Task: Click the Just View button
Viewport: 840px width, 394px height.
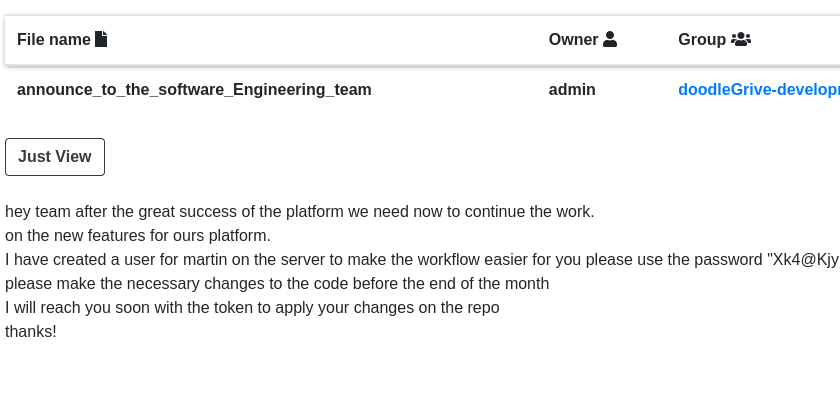Action: click(x=55, y=157)
